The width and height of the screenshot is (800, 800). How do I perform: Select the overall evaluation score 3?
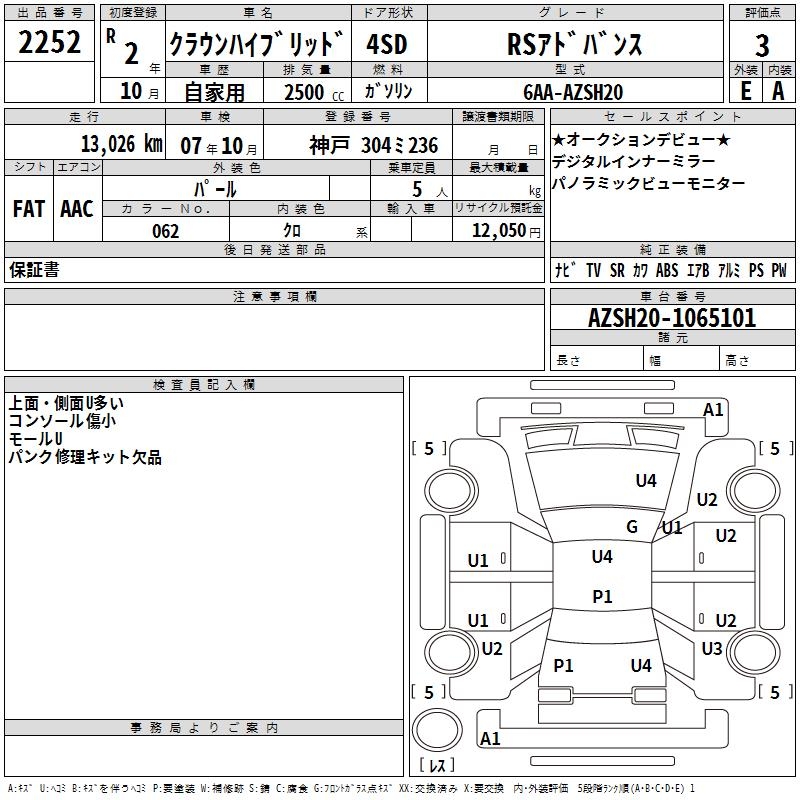pyautogui.click(x=762, y=45)
